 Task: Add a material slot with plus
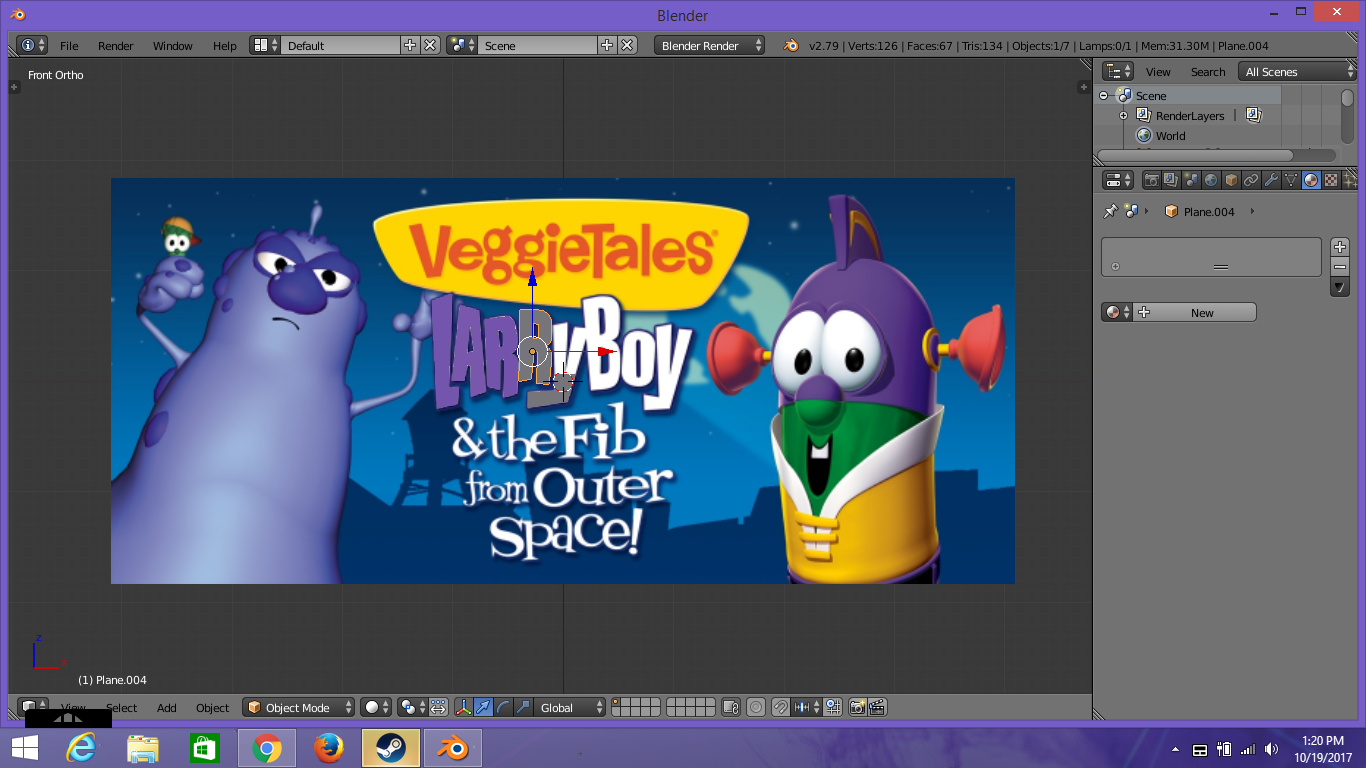coord(1340,247)
